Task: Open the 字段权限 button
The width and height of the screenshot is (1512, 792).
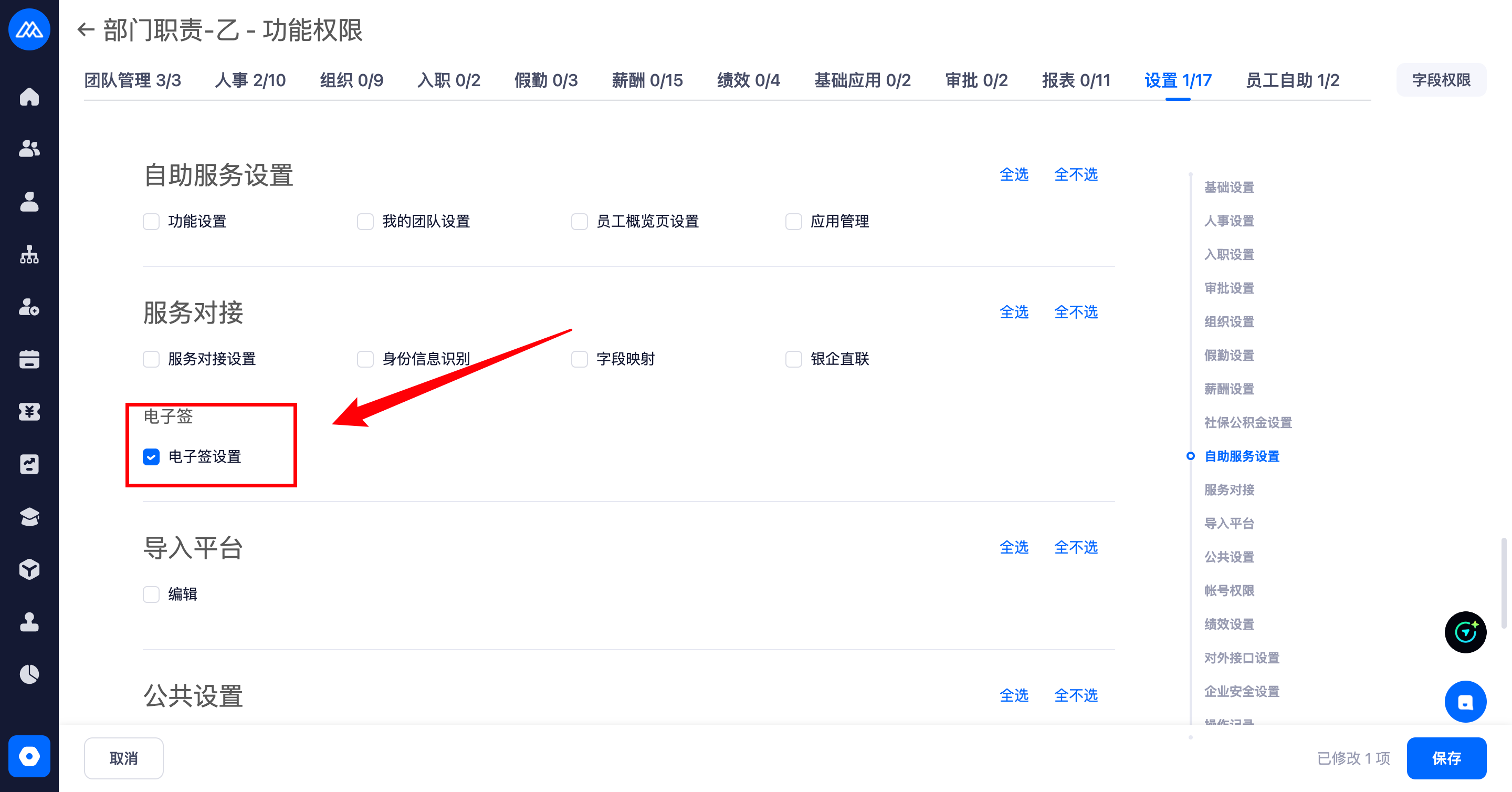Action: 1441,80
